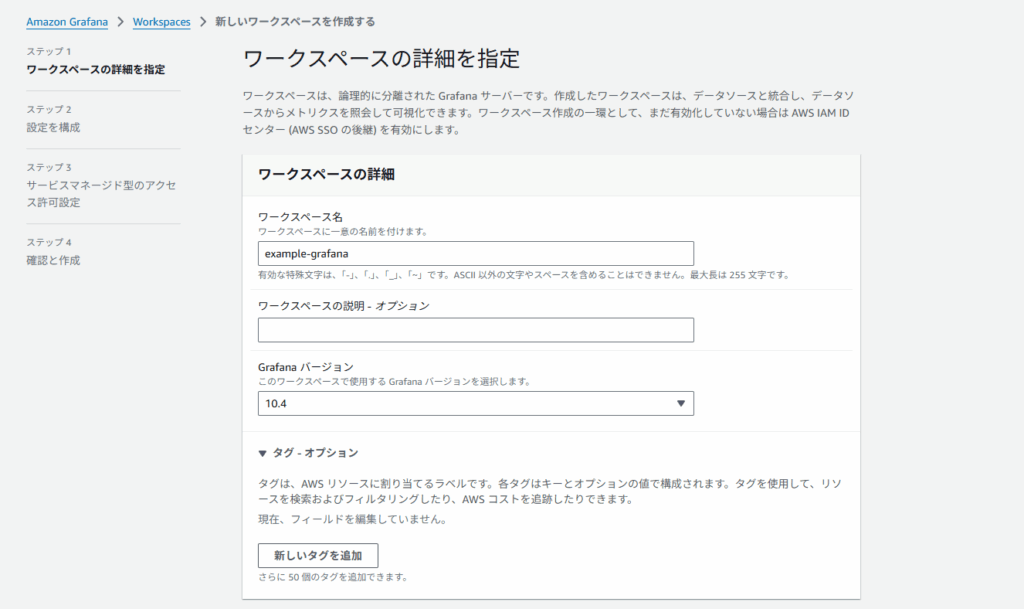Click the ステップ 4 label in the sidebar
1024x609 pixels.
click(x=49, y=242)
